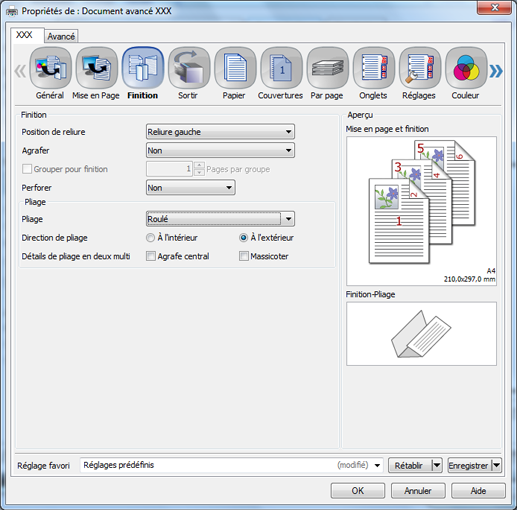Choose À l'intérieur fold direction
This screenshot has width=517, height=510.
pos(150,238)
